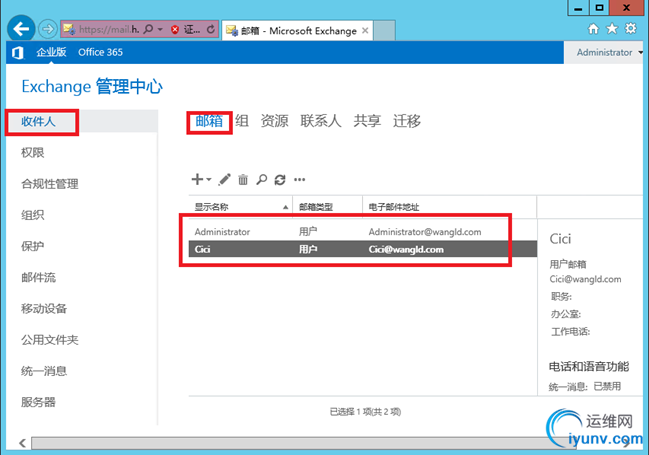Open 合规性管理 in left navigation
649x455 pixels.
point(50,184)
